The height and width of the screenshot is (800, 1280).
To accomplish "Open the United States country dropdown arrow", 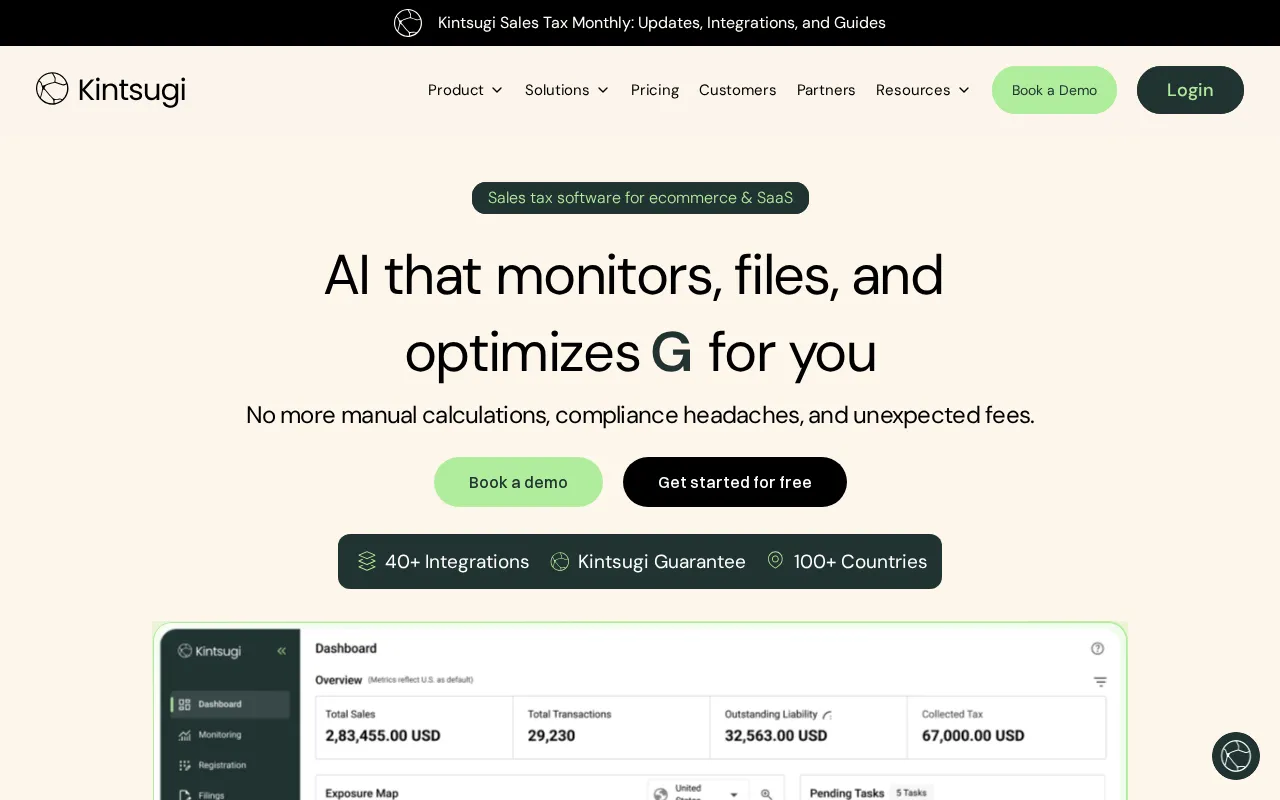I will pos(733,794).
